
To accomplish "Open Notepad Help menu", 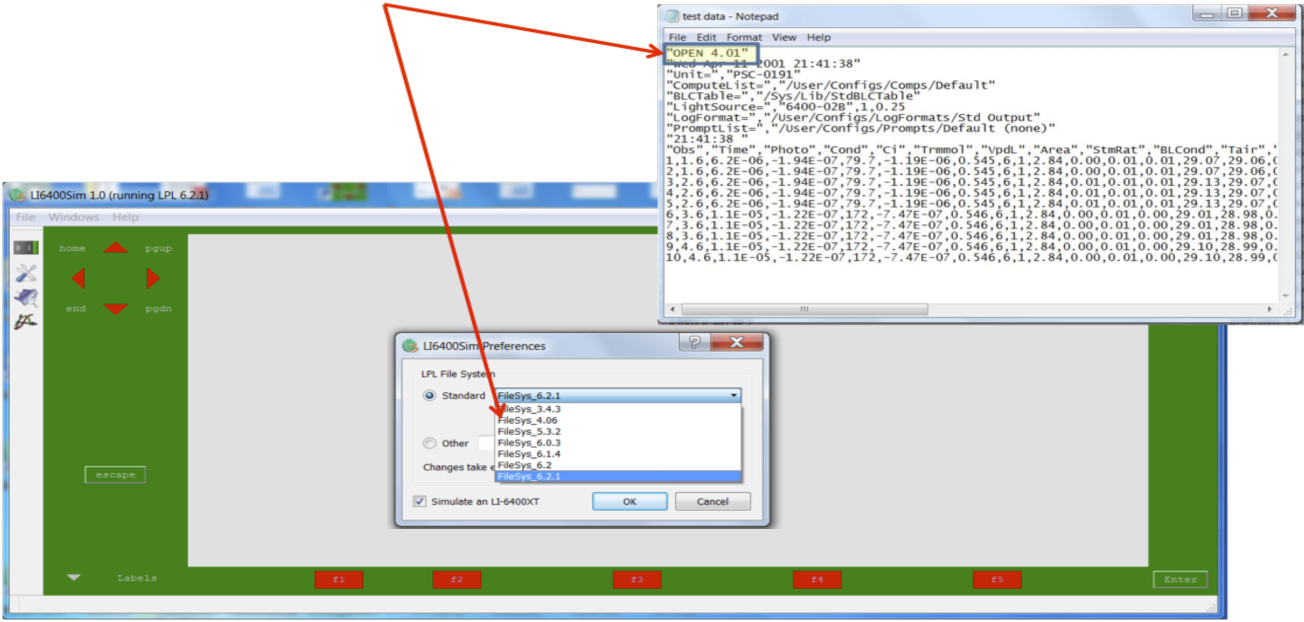I will pos(818,37).
